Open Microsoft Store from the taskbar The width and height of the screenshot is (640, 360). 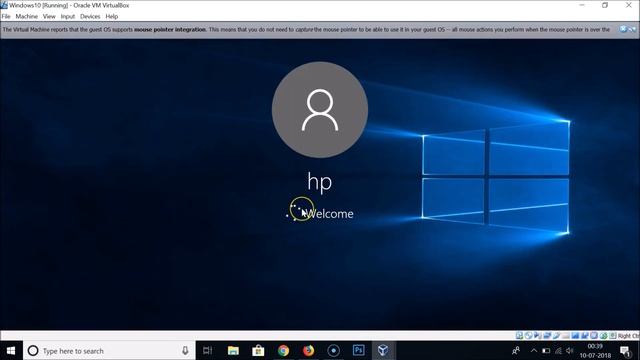click(258, 351)
